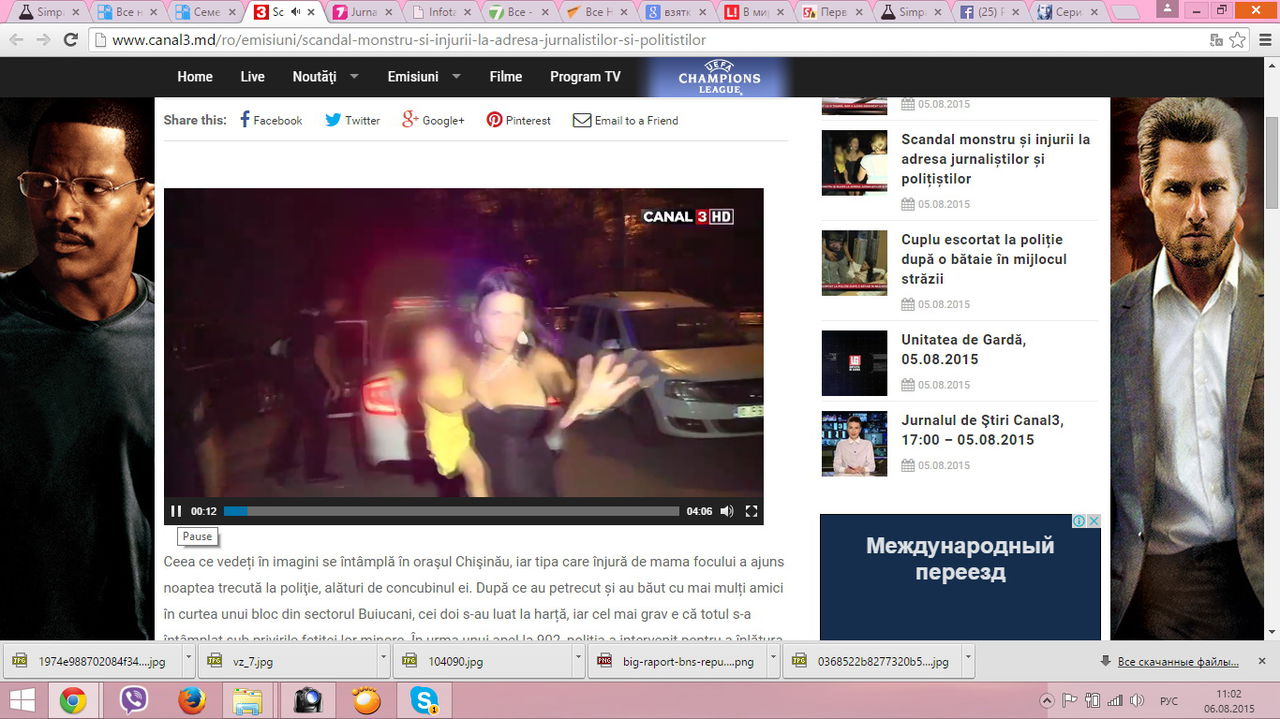Image resolution: width=1280 pixels, height=719 pixels.
Task: Share article on Facebook
Action: pyautogui.click(x=271, y=120)
